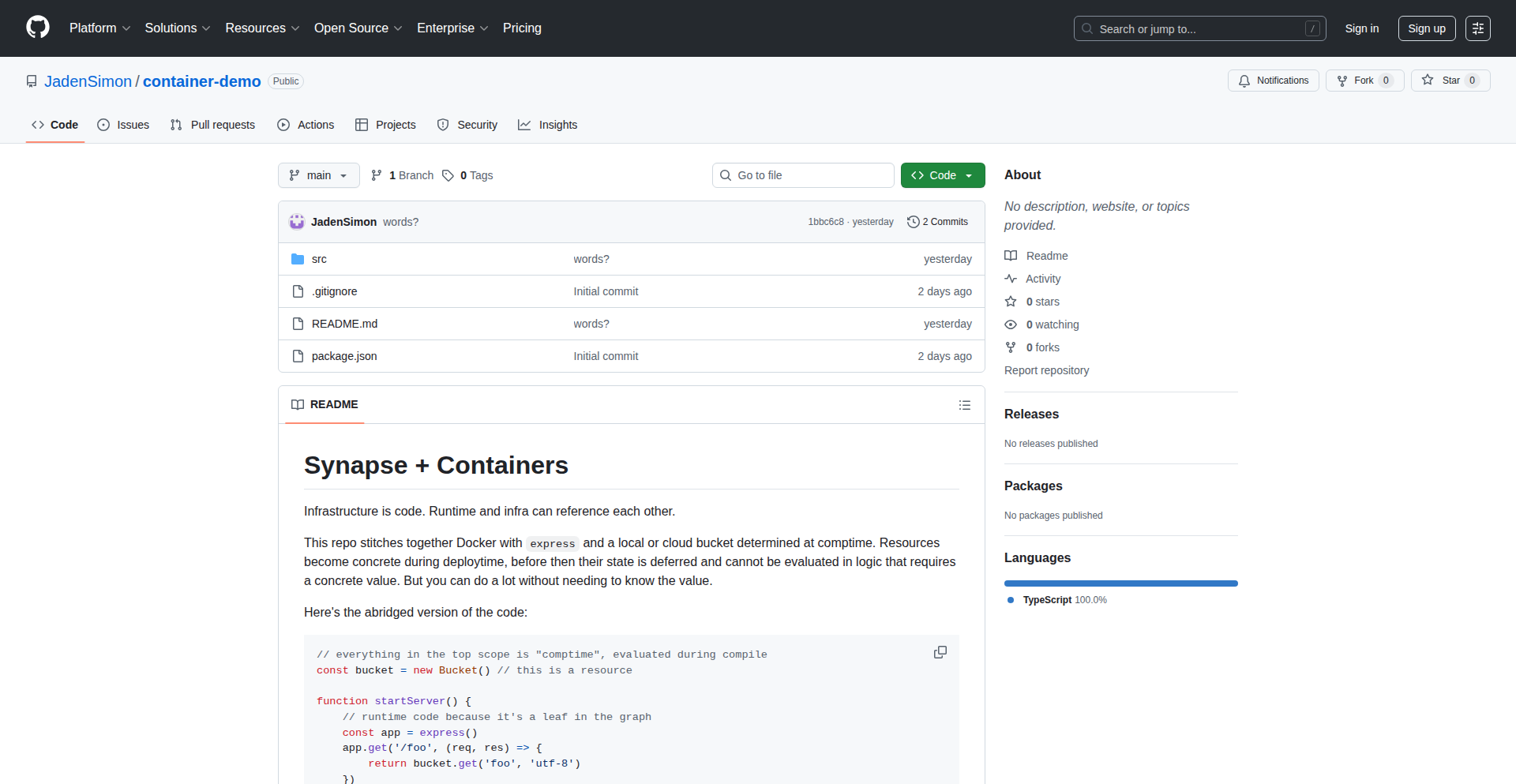This screenshot has height=784, width=1516.
Task: Click the GitHub logo icon
Action: (x=38, y=28)
